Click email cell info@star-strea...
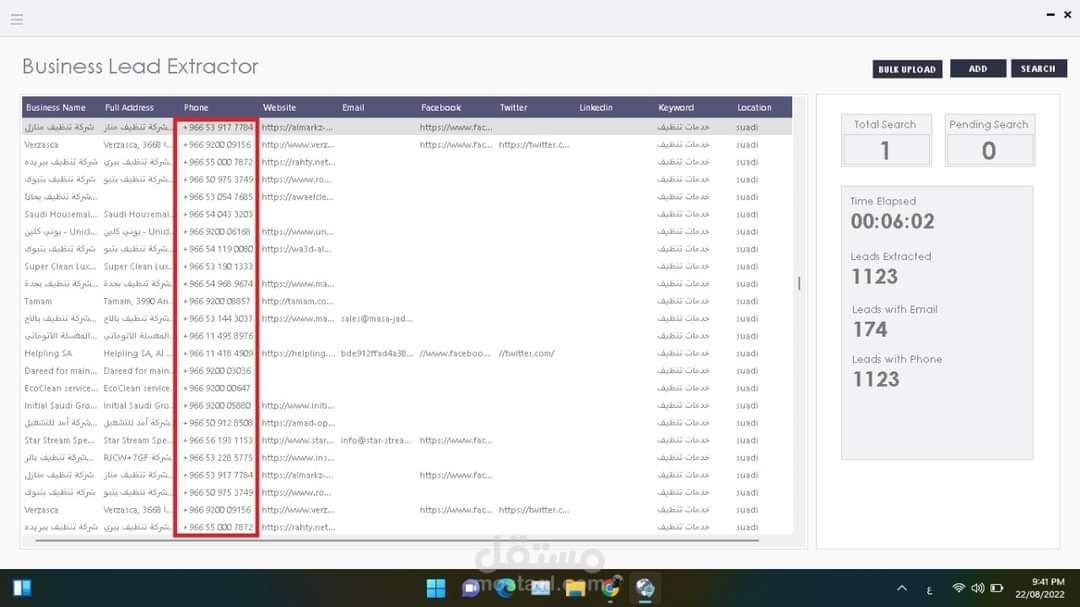 376,440
